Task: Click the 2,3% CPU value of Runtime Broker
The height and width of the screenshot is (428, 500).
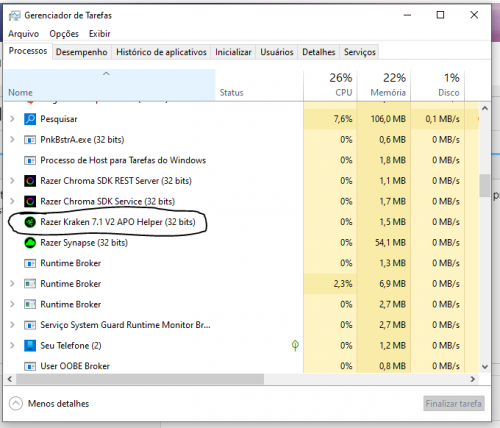Action: pyautogui.click(x=343, y=284)
